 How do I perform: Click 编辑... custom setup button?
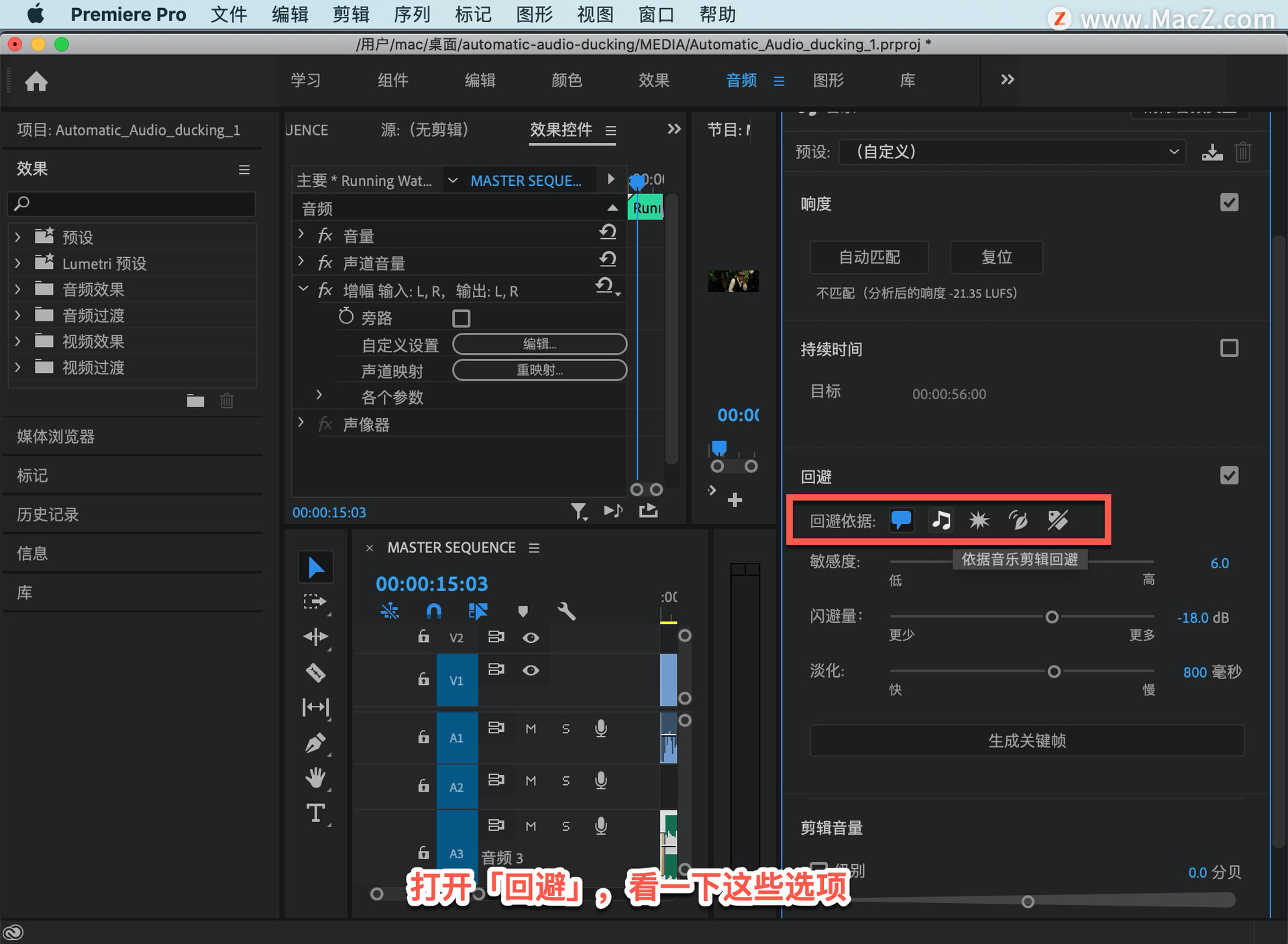(x=539, y=344)
